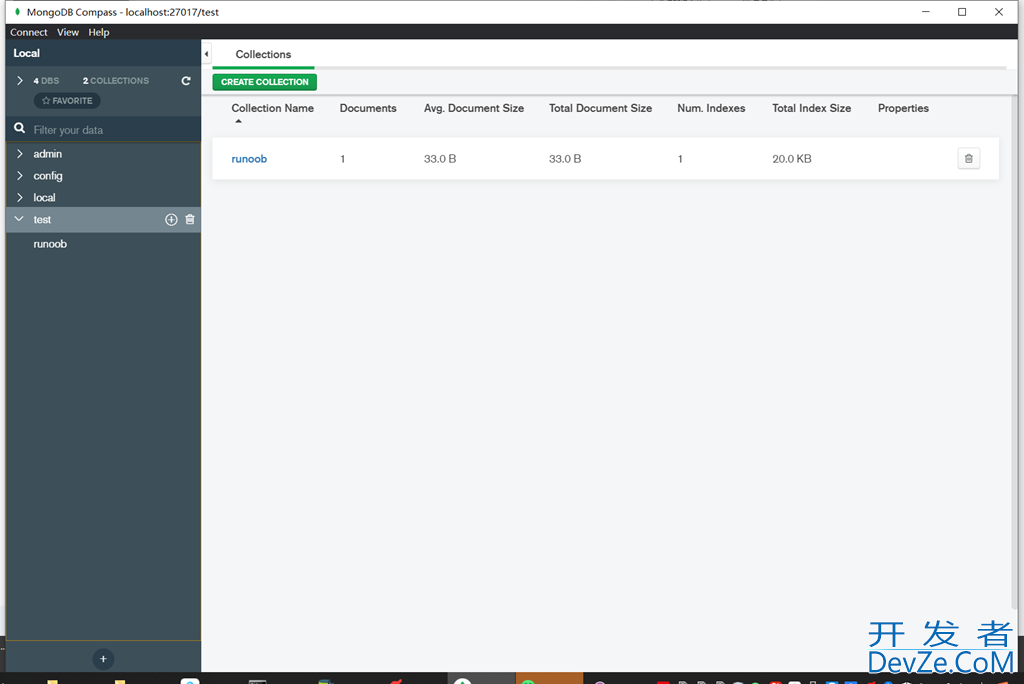Sort by Avg. Document Size column

click(x=473, y=108)
